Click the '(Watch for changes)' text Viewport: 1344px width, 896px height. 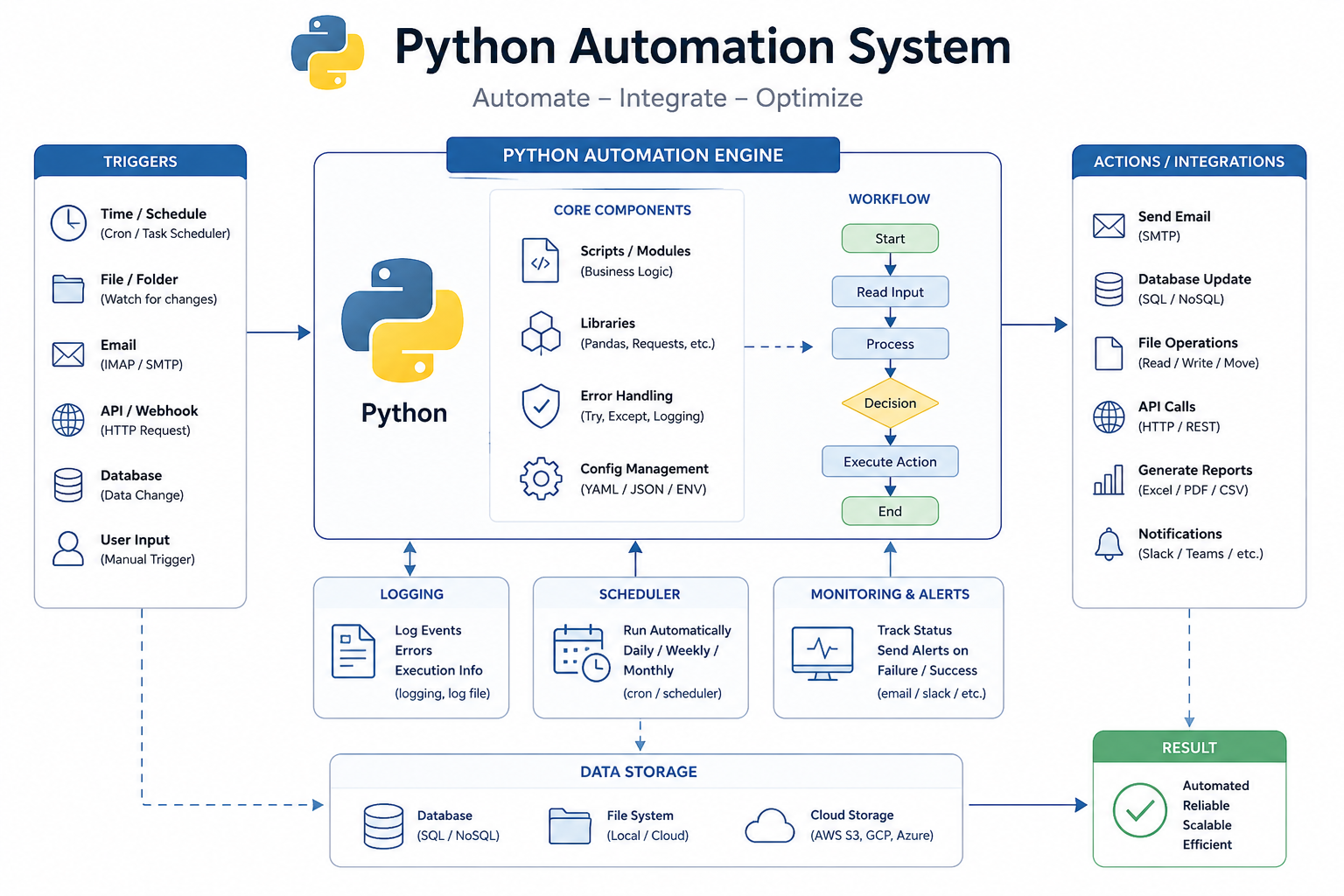point(158,299)
